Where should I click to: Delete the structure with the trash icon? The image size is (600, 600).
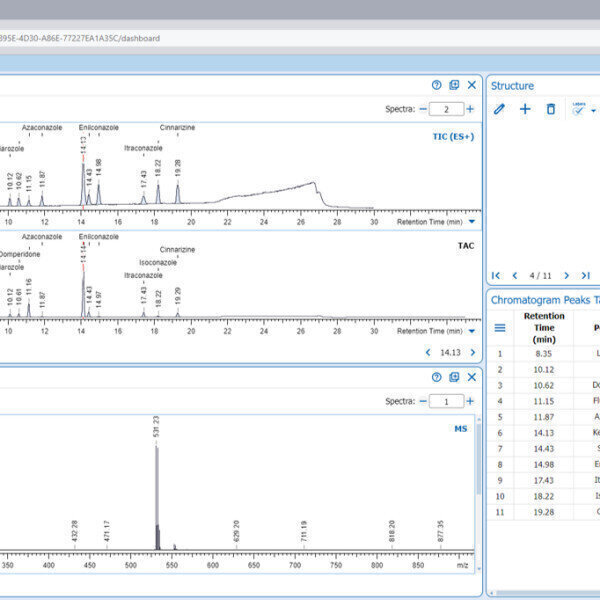pyautogui.click(x=551, y=109)
